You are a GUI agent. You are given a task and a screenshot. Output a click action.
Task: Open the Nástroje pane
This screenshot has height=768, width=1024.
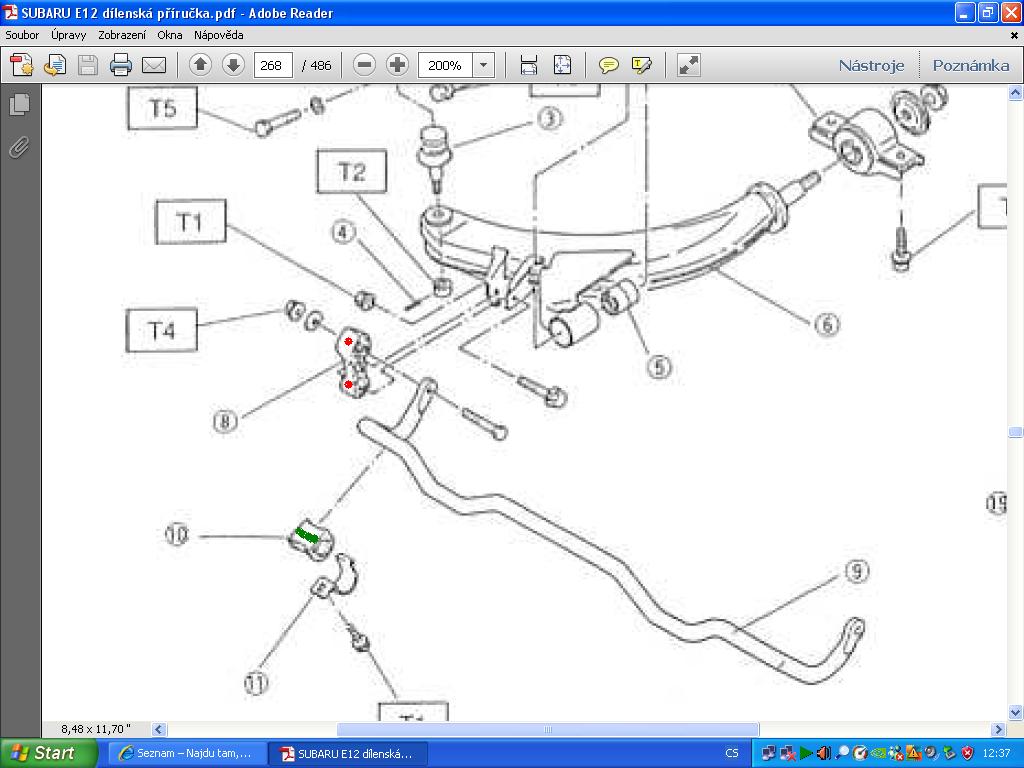pyautogui.click(x=871, y=65)
